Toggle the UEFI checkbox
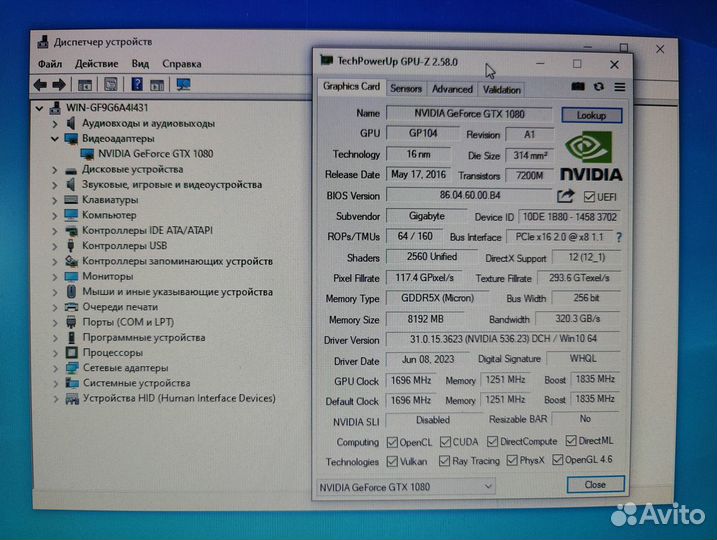This screenshot has height=540, width=717. click(x=589, y=197)
